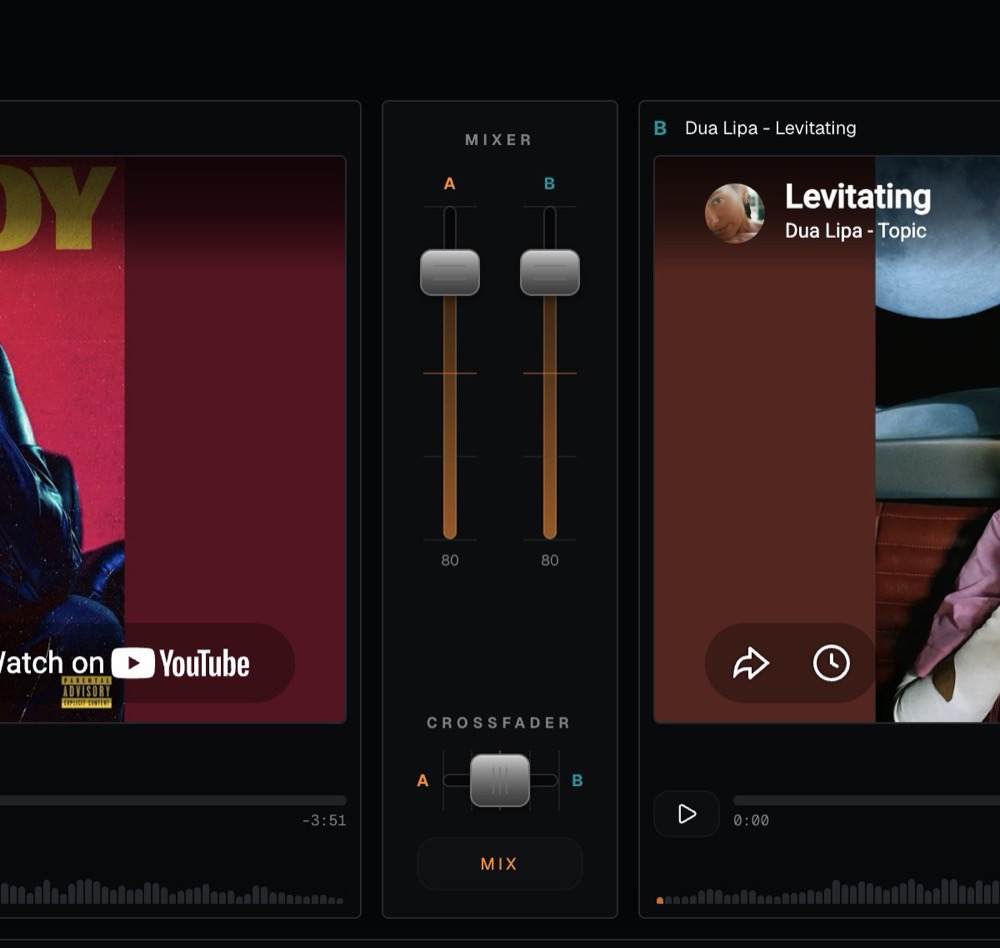Screen dimensions: 1000x948
Task: Click the Levitating video thumbnail in deck B
Action: (827, 439)
